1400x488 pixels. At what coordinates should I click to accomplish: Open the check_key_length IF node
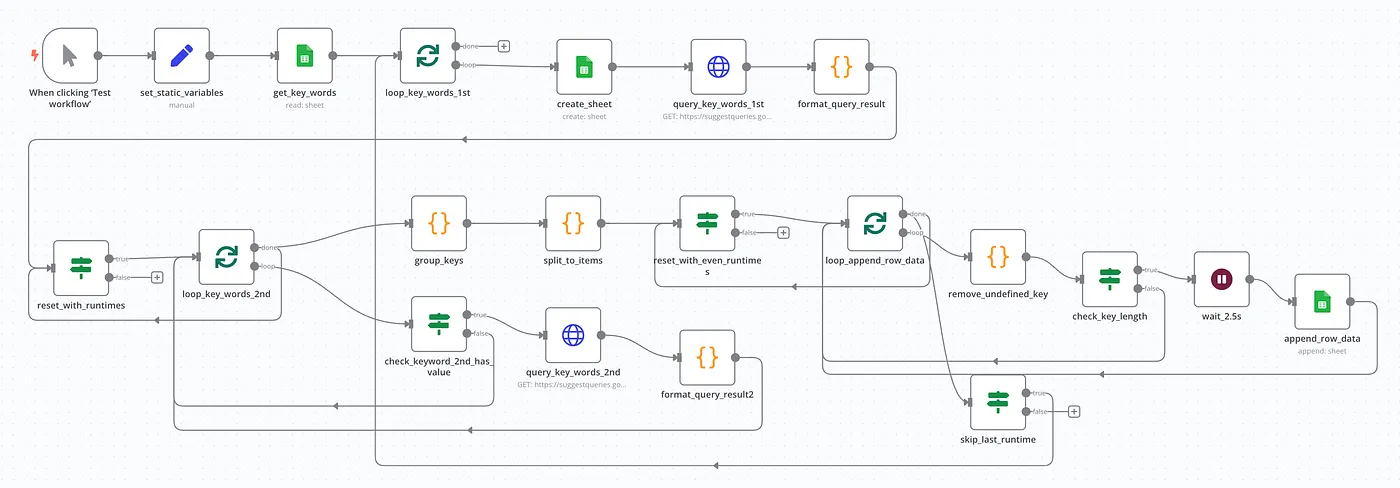(1110, 279)
